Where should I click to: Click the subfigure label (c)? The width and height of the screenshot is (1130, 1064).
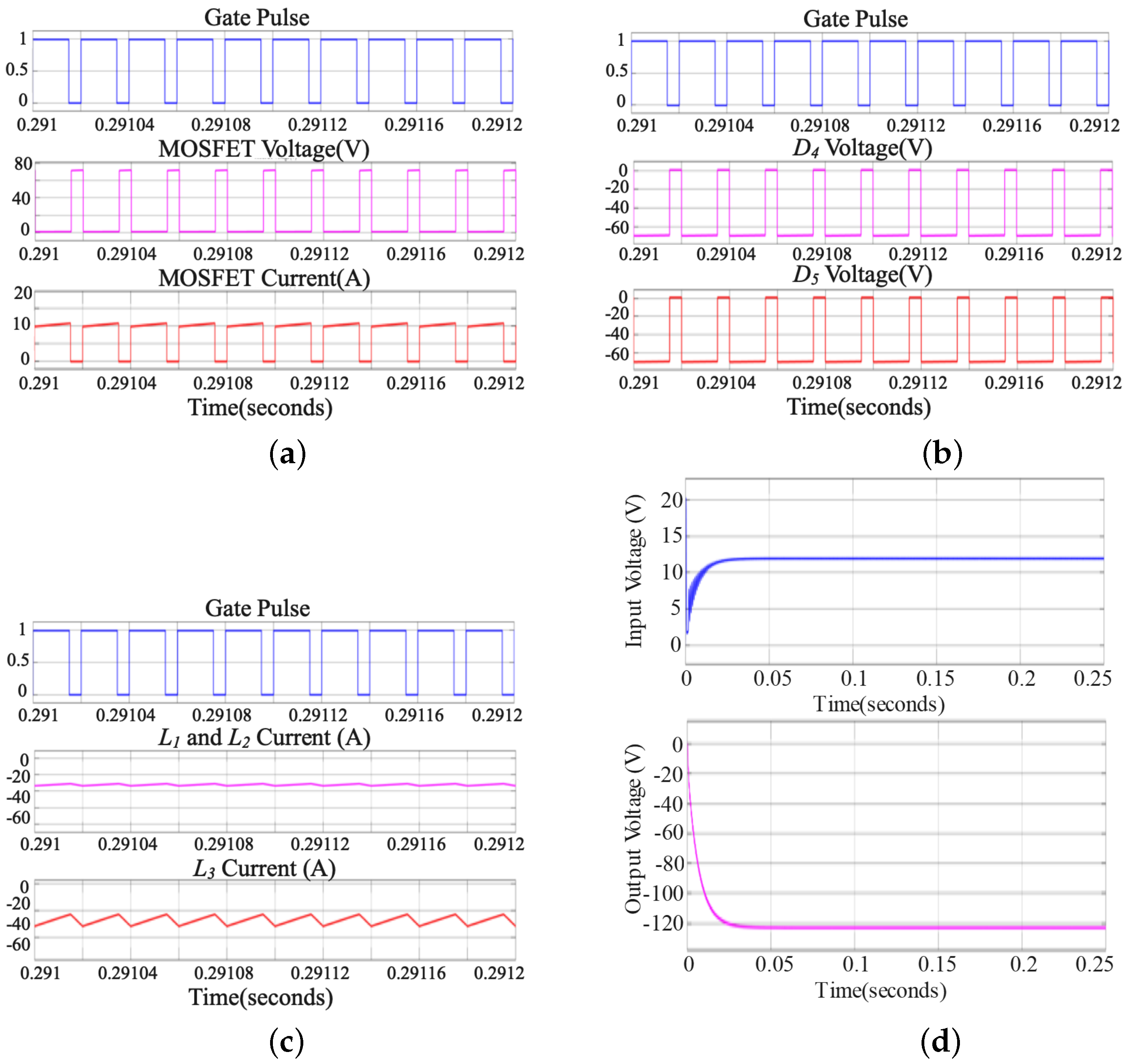287,1042
